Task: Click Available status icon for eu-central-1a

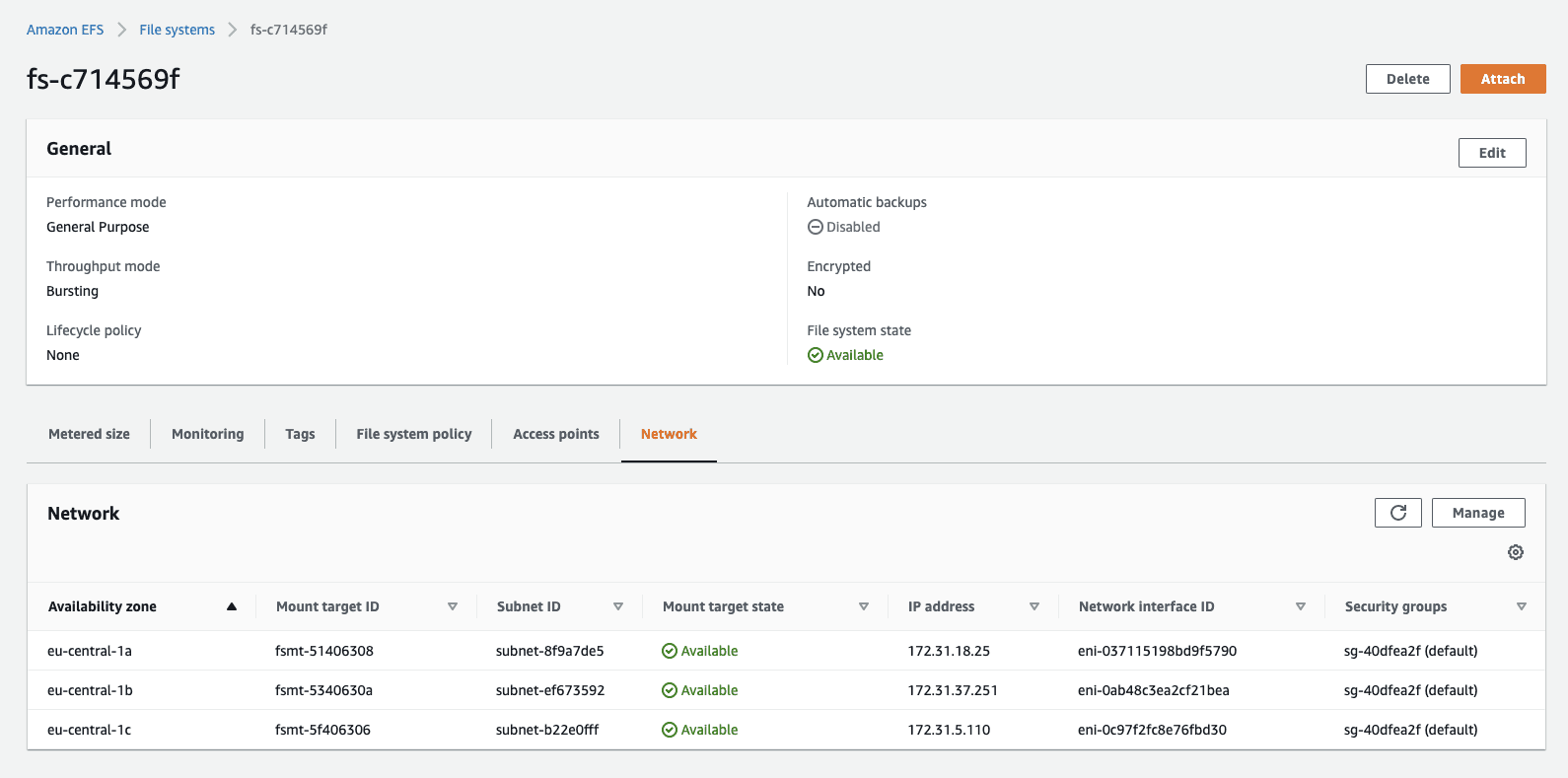Action: (670, 651)
